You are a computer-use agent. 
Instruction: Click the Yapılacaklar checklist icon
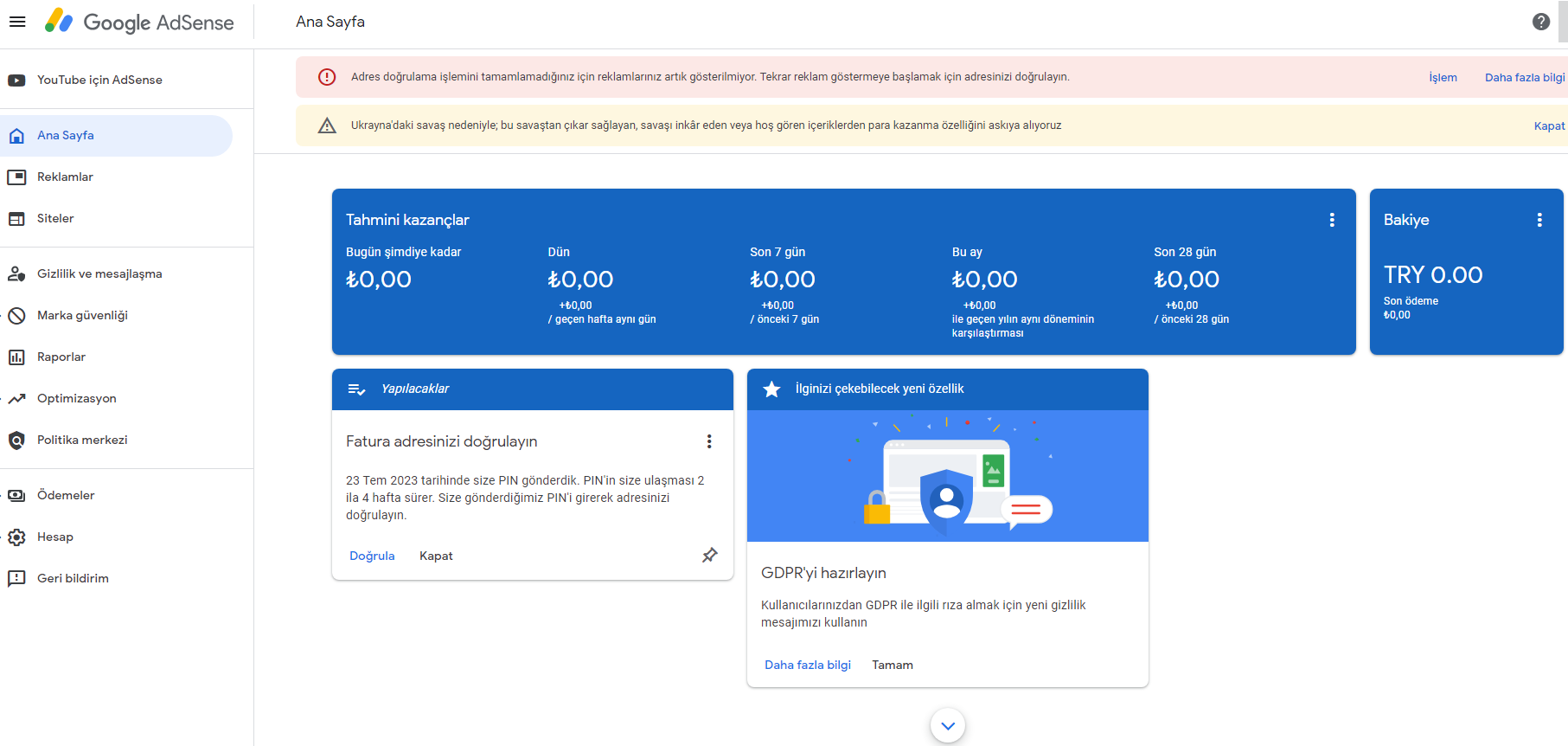pyautogui.click(x=356, y=389)
